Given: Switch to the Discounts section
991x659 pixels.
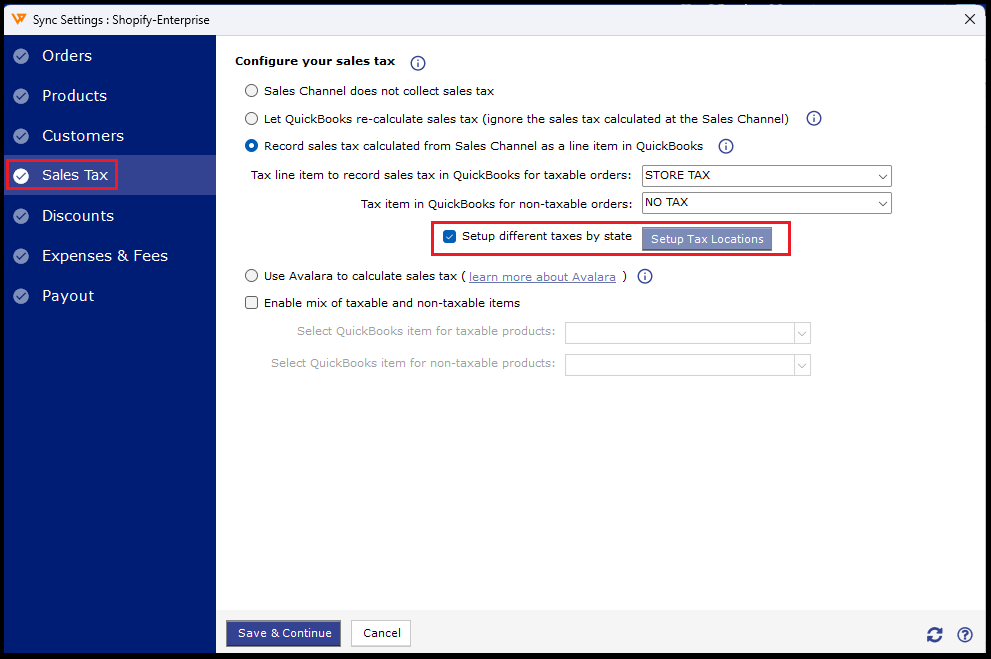Looking at the screenshot, I should [x=78, y=216].
